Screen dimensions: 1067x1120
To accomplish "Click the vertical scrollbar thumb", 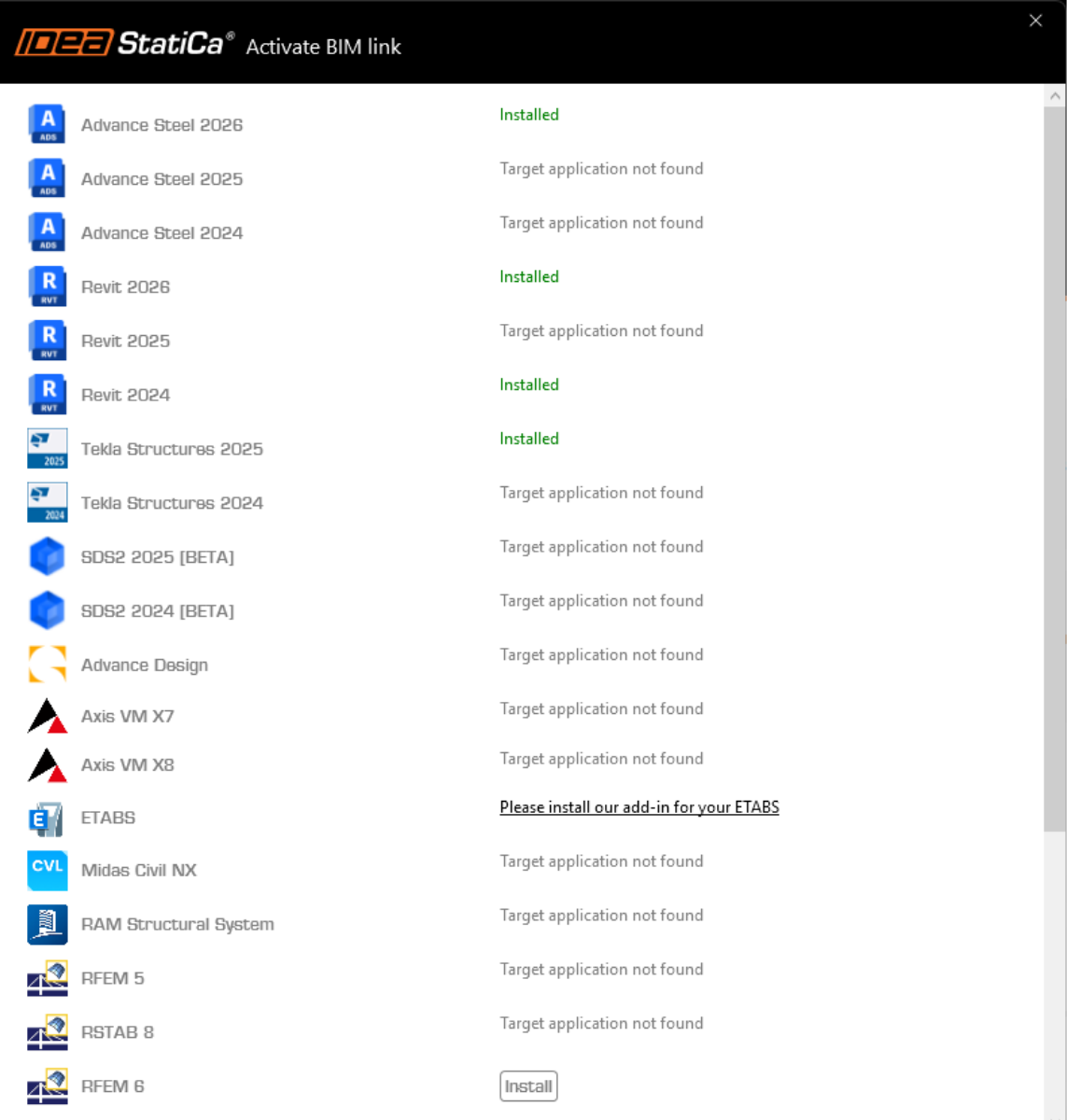I will (1055, 467).
